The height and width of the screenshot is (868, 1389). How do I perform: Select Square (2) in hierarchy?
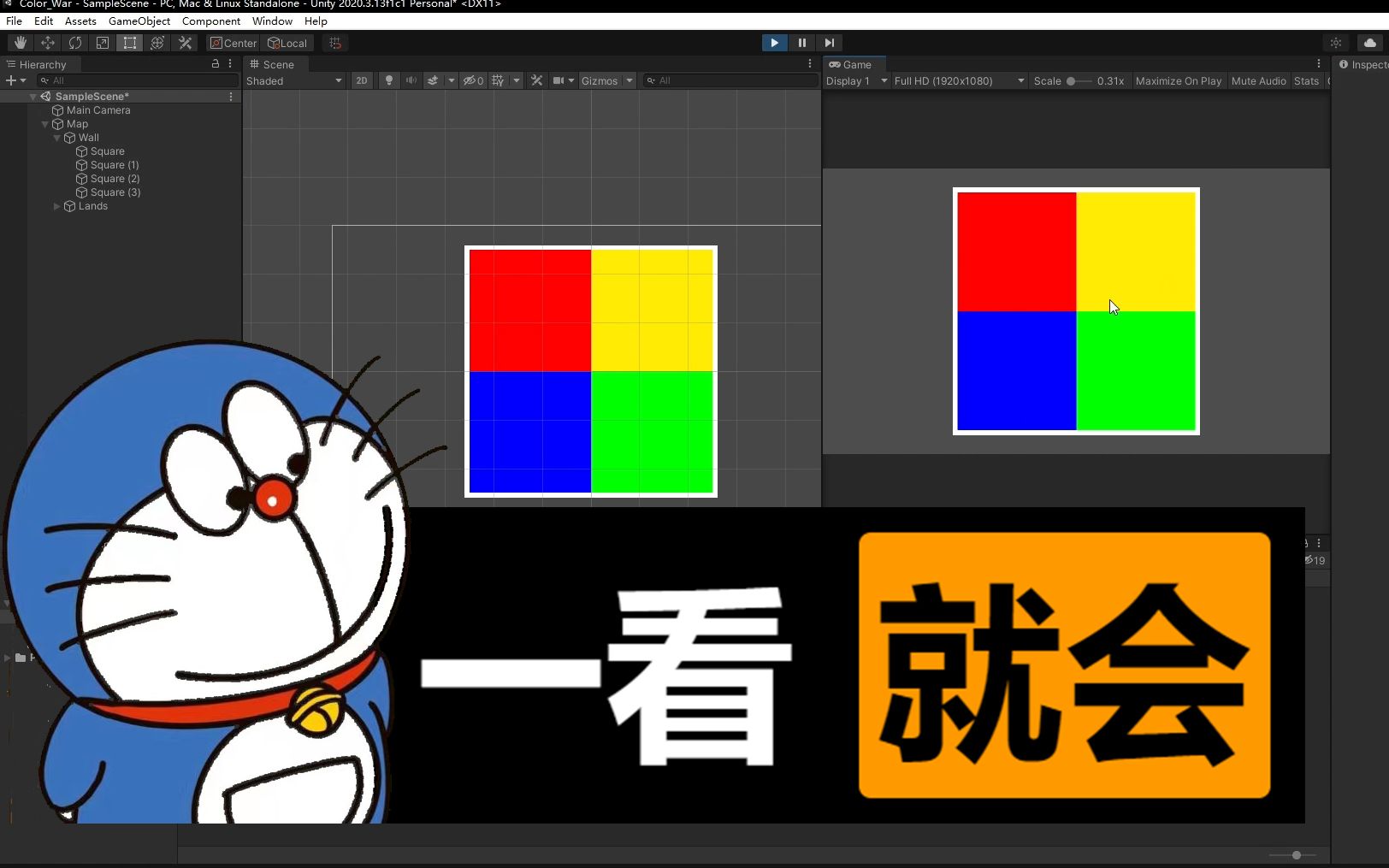click(115, 179)
